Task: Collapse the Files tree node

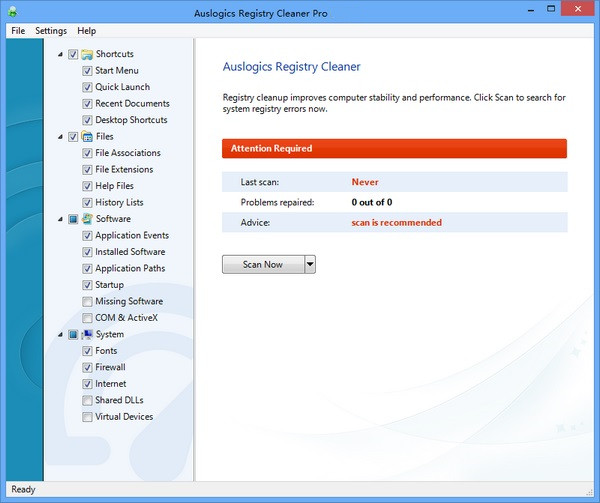Action: pos(60,137)
